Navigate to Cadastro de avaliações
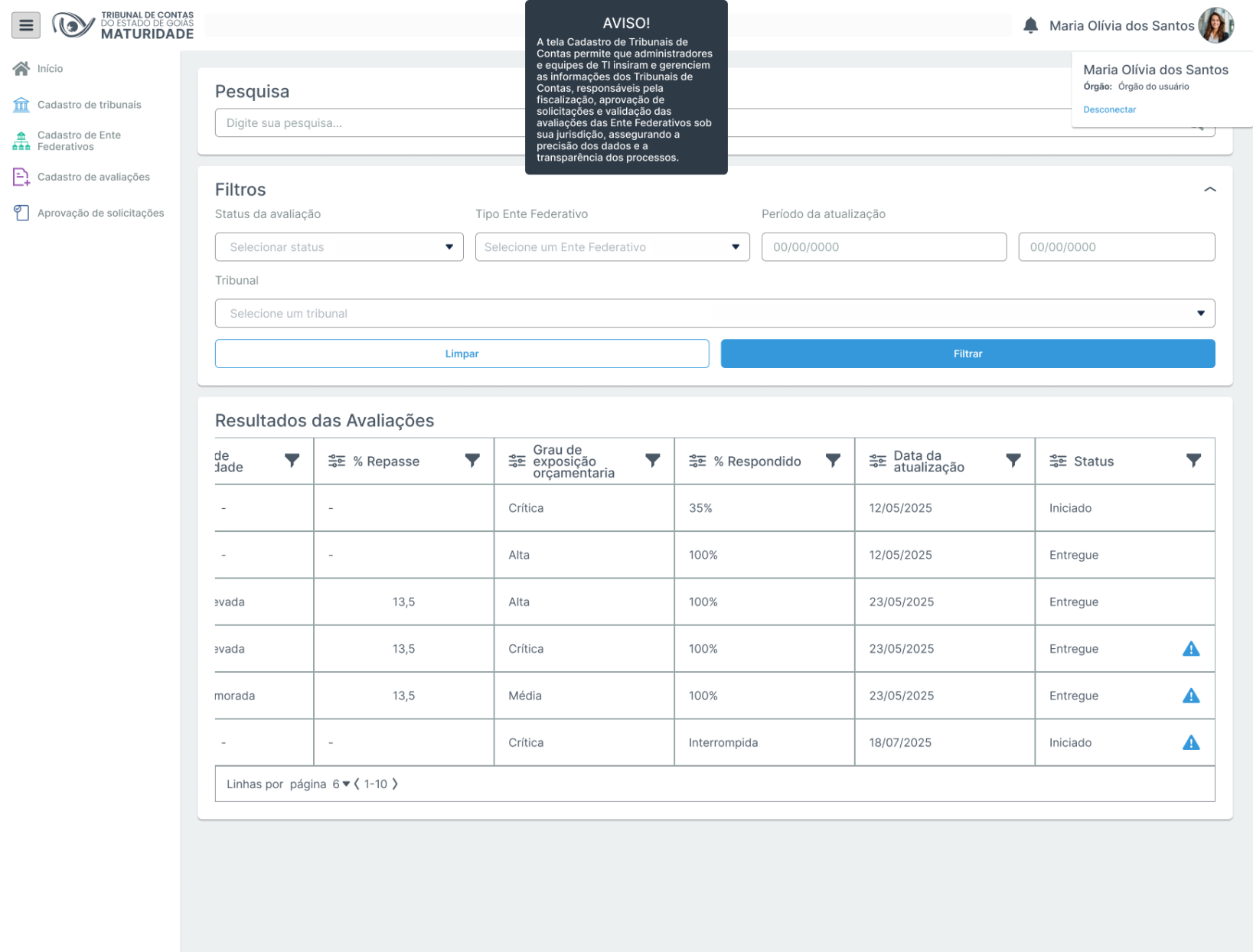Image resolution: width=1253 pixels, height=952 pixels. (93, 177)
